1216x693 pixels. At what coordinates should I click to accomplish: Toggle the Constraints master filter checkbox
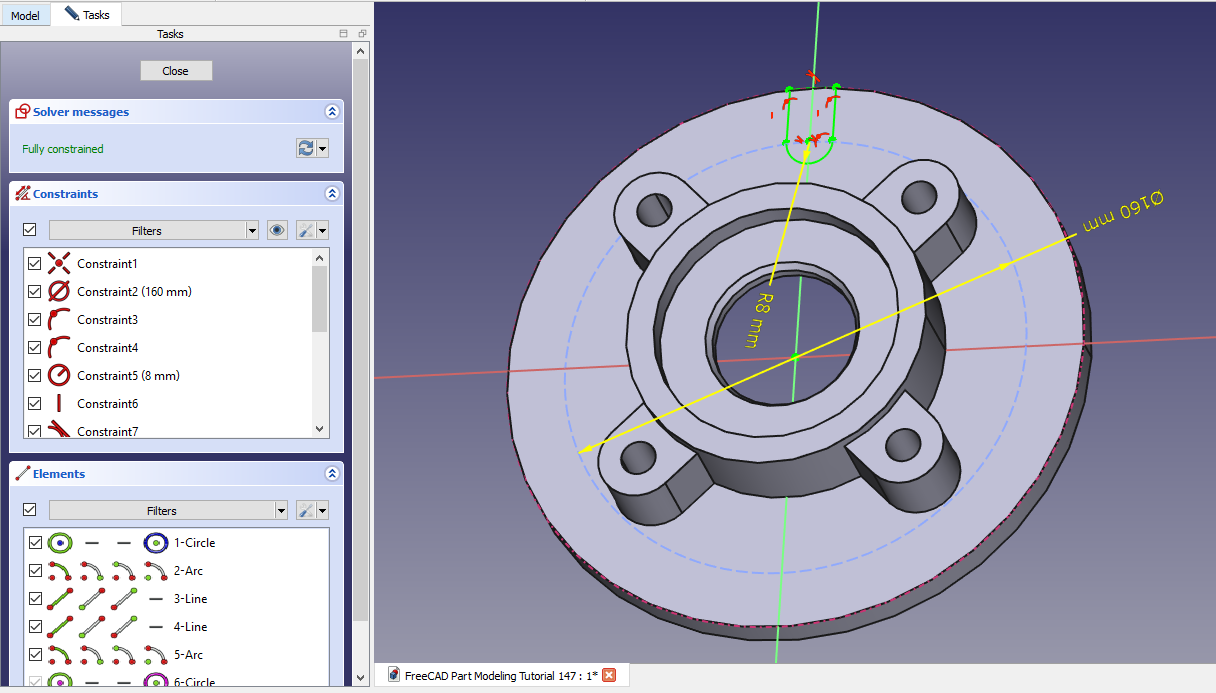pos(30,230)
